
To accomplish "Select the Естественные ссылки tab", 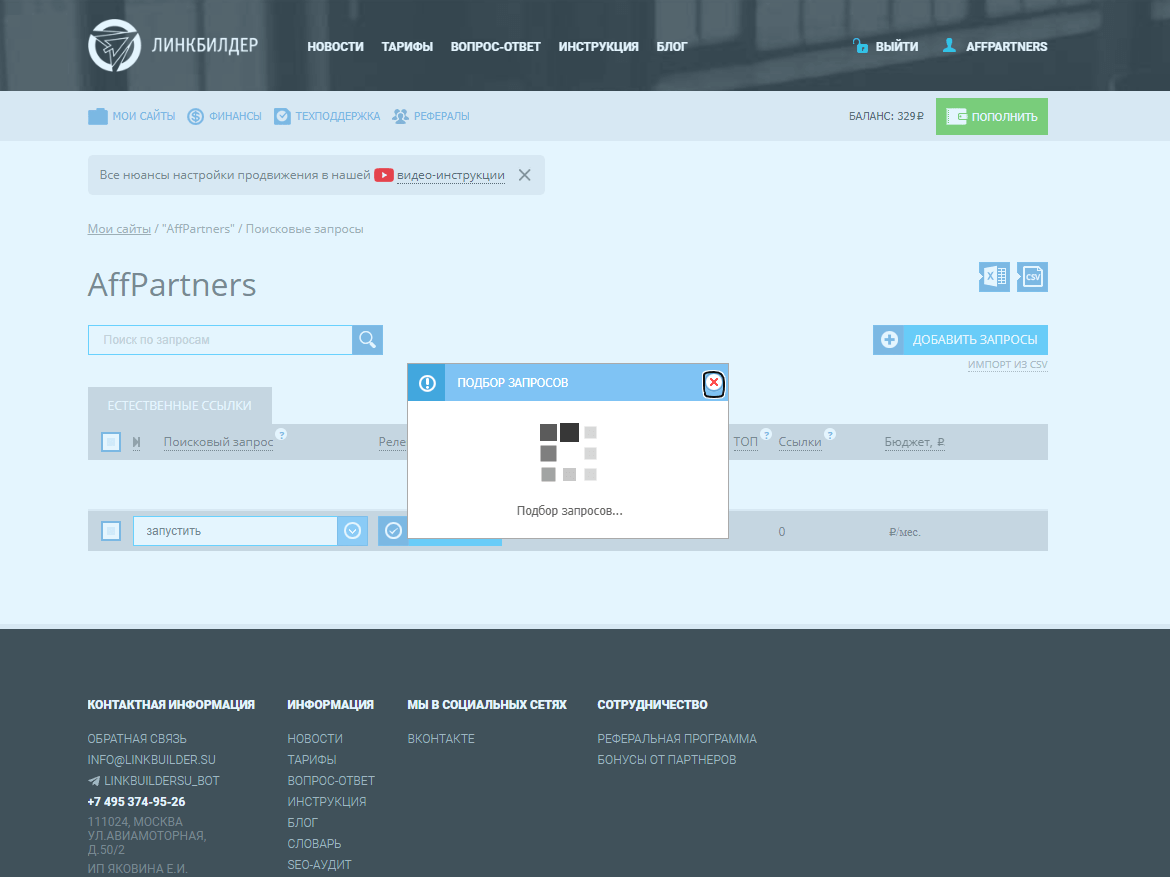I will point(179,405).
